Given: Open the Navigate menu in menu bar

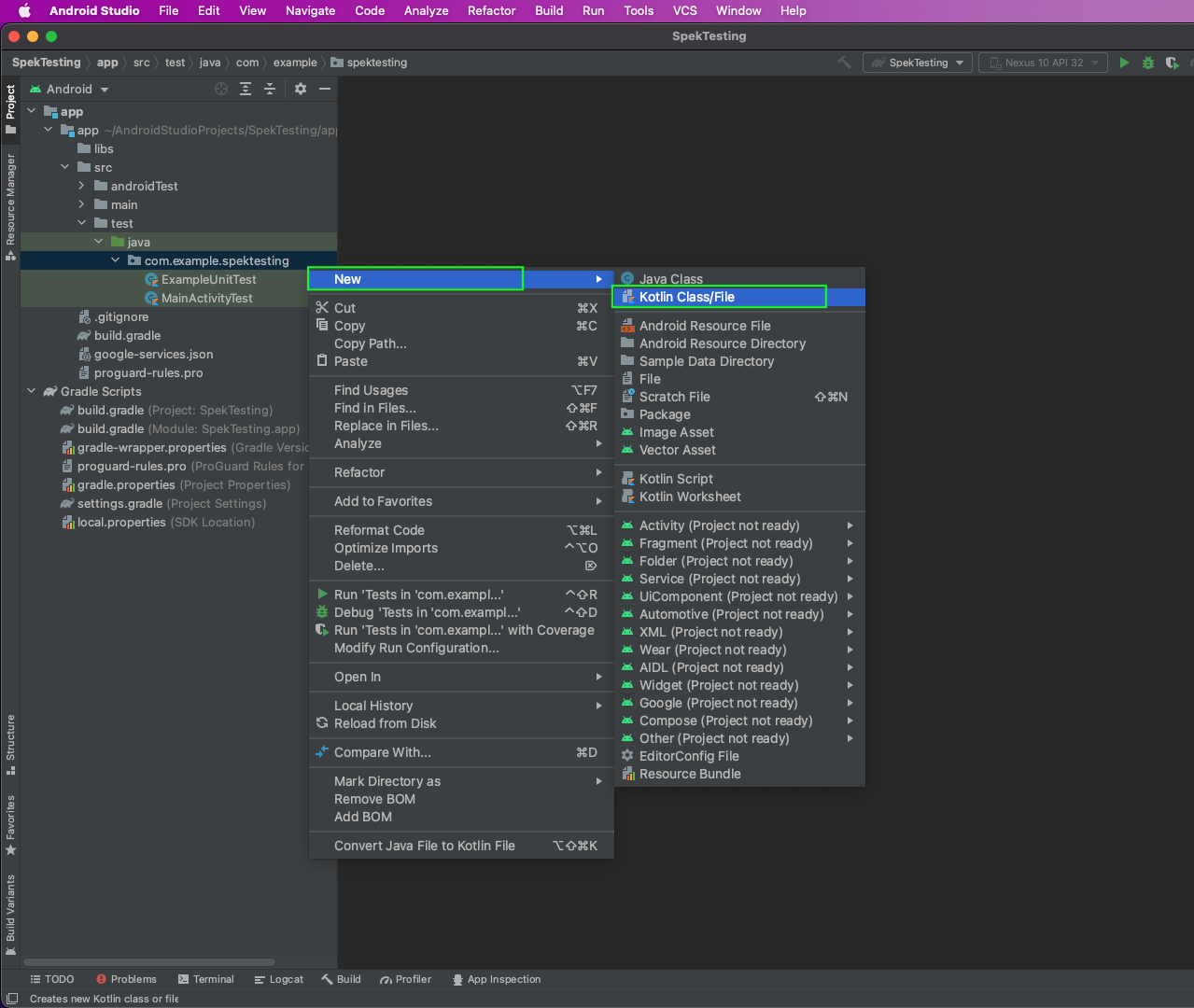Looking at the screenshot, I should tap(310, 10).
